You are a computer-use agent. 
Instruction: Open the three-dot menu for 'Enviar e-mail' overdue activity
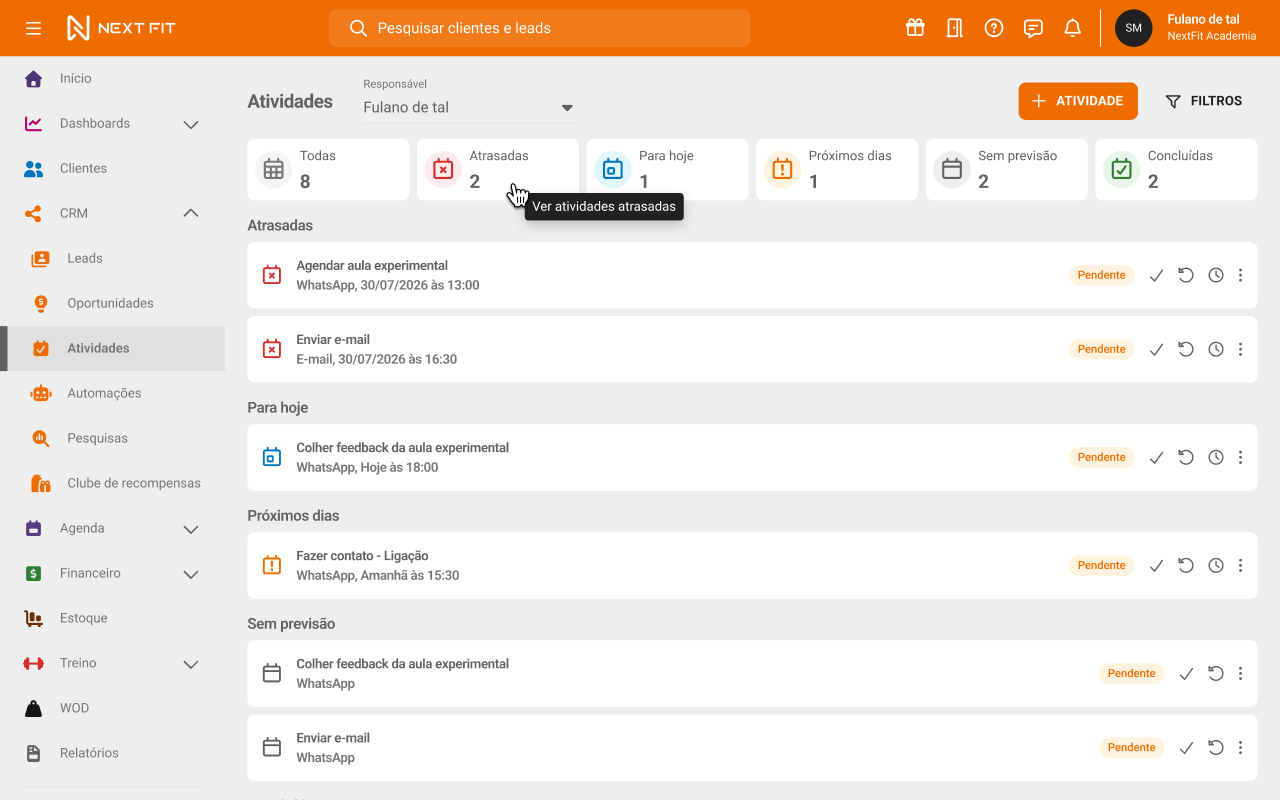pos(1240,349)
